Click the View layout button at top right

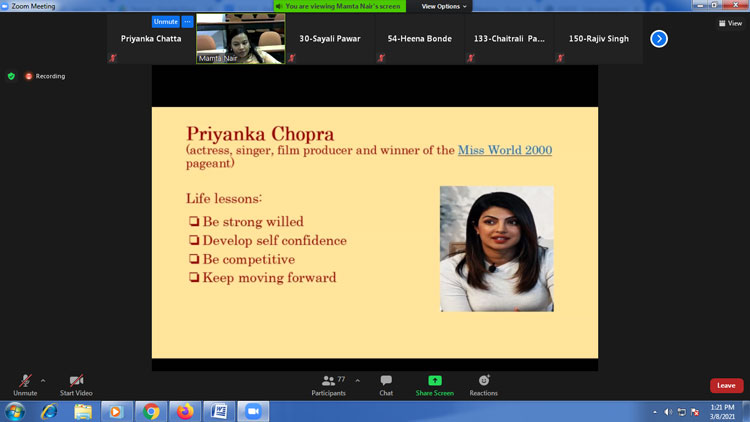coord(730,23)
